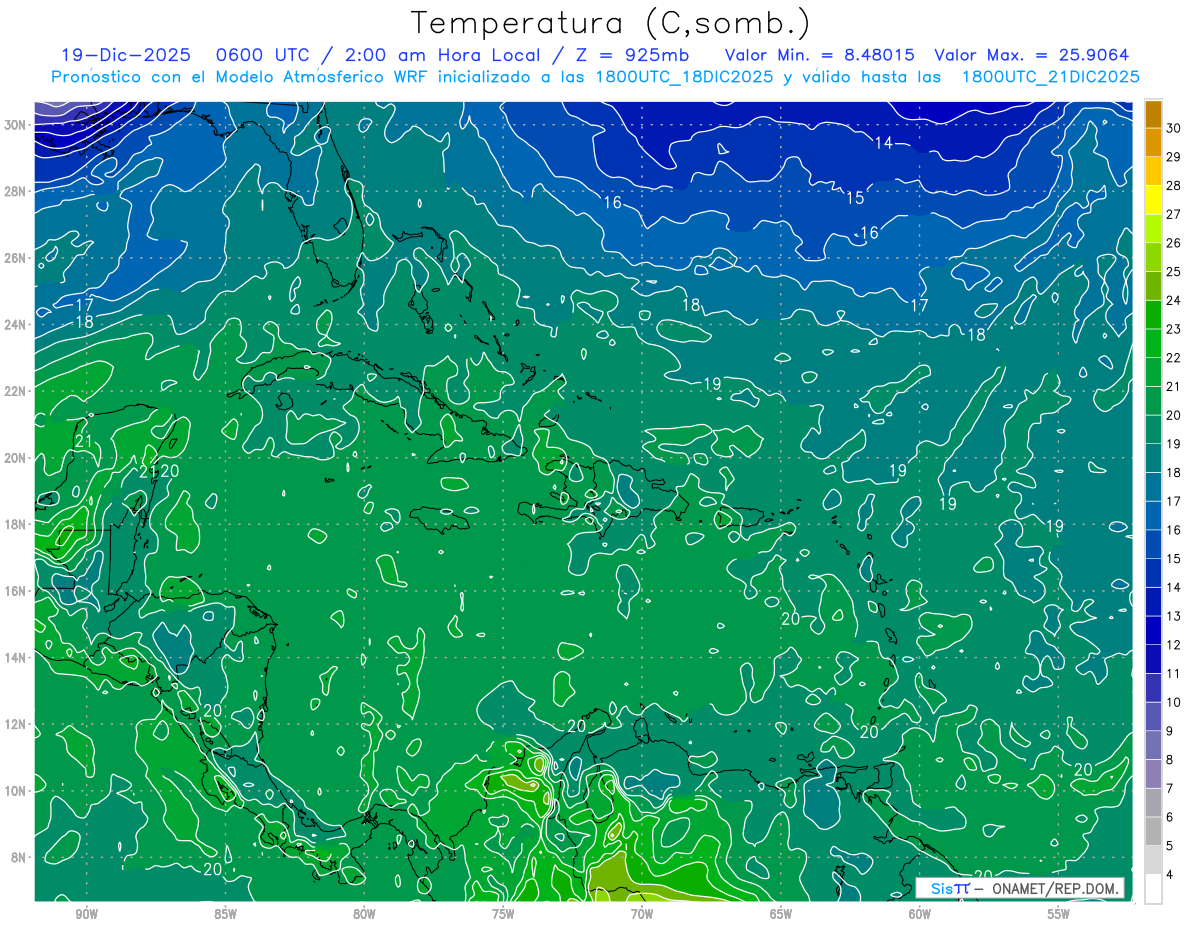
Task: Click the purple colorbar swatch between 8 and 9
Action: point(1153,745)
